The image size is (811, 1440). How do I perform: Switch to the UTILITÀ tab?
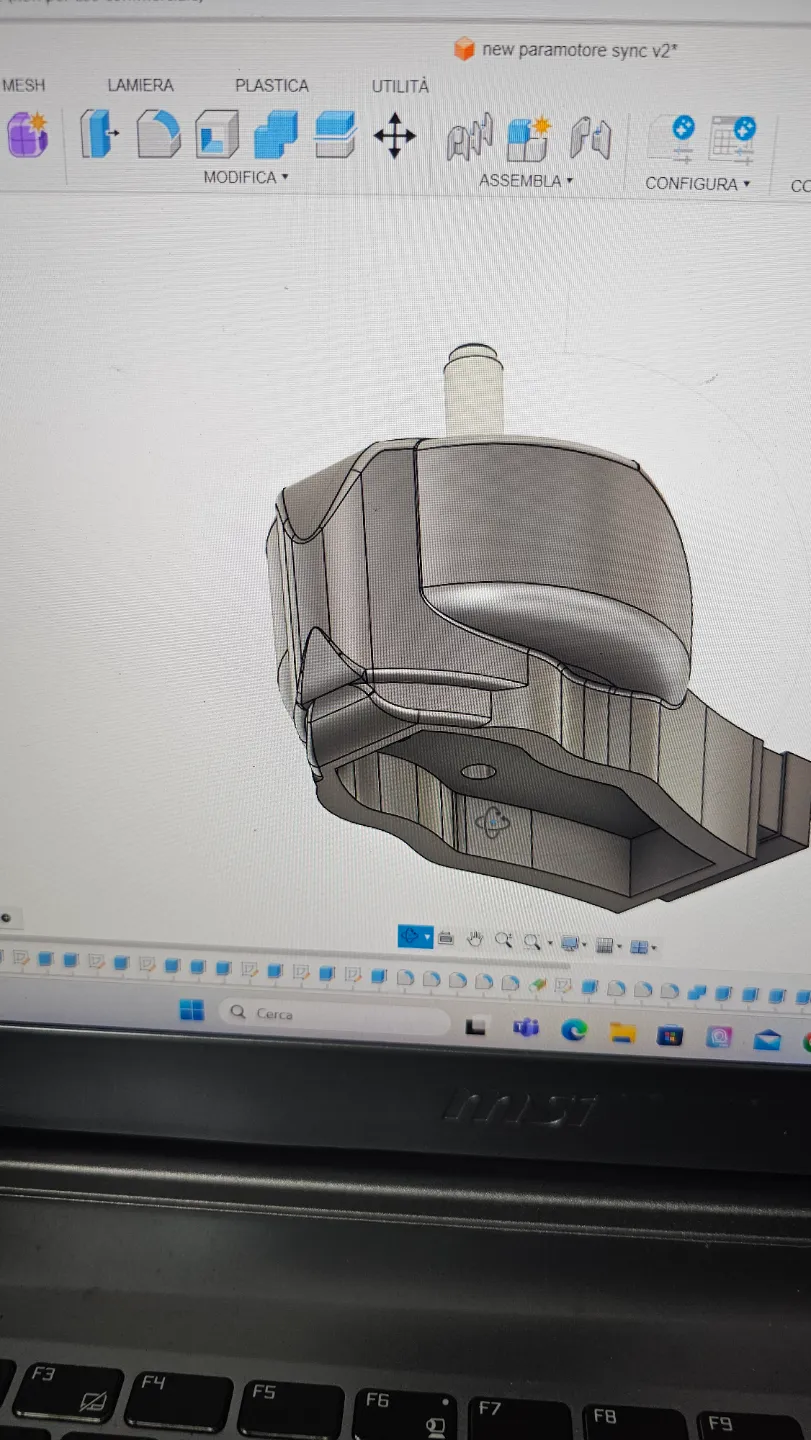(x=400, y=86)
